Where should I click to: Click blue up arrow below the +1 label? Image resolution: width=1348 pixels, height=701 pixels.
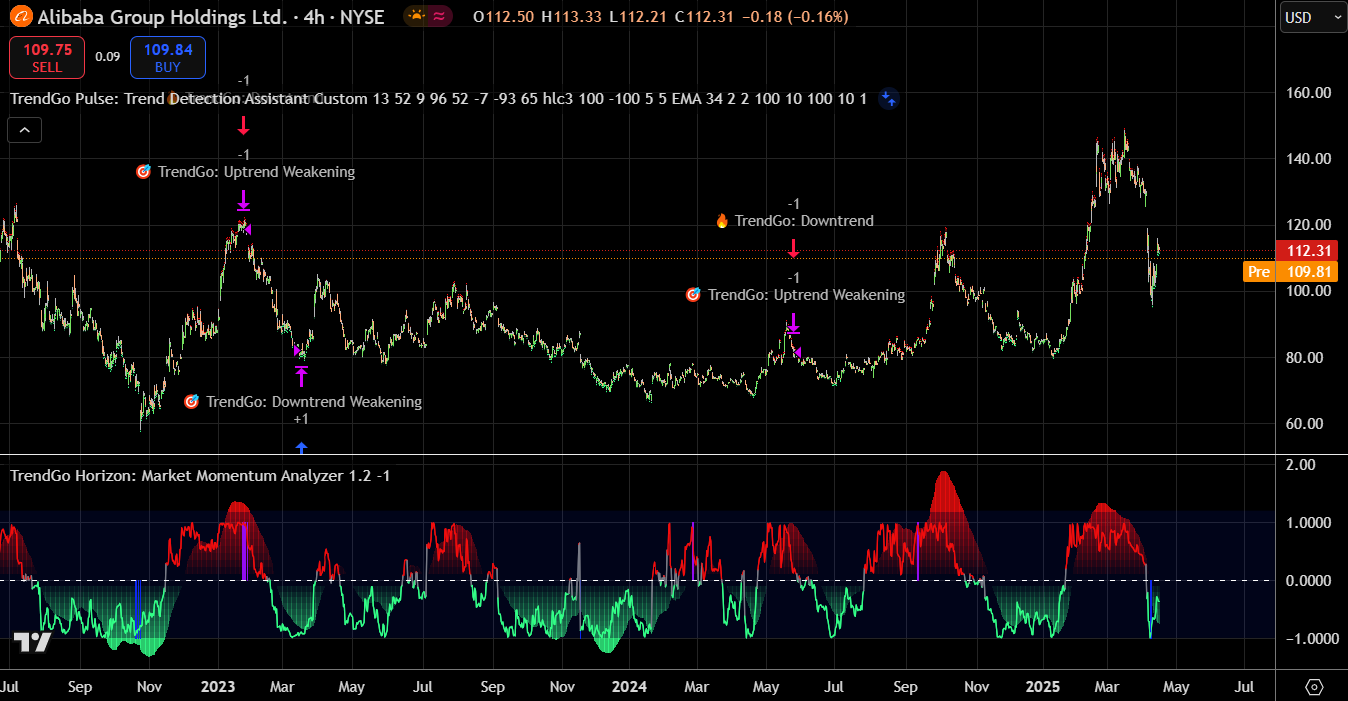(x=301, y=447)
